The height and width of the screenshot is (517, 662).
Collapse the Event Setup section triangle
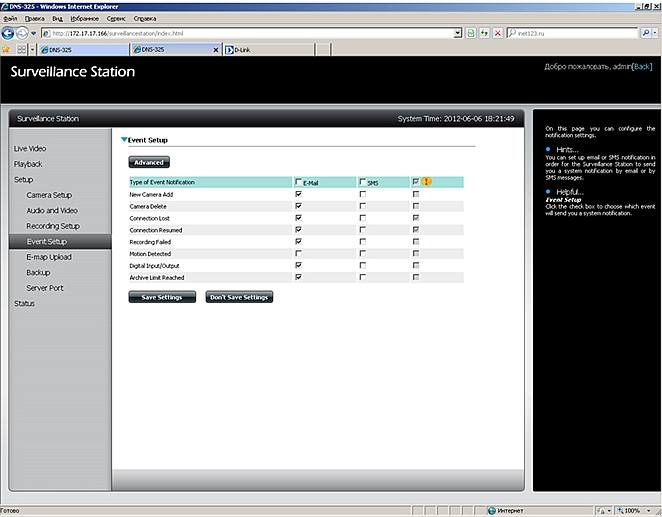point(124,141)
